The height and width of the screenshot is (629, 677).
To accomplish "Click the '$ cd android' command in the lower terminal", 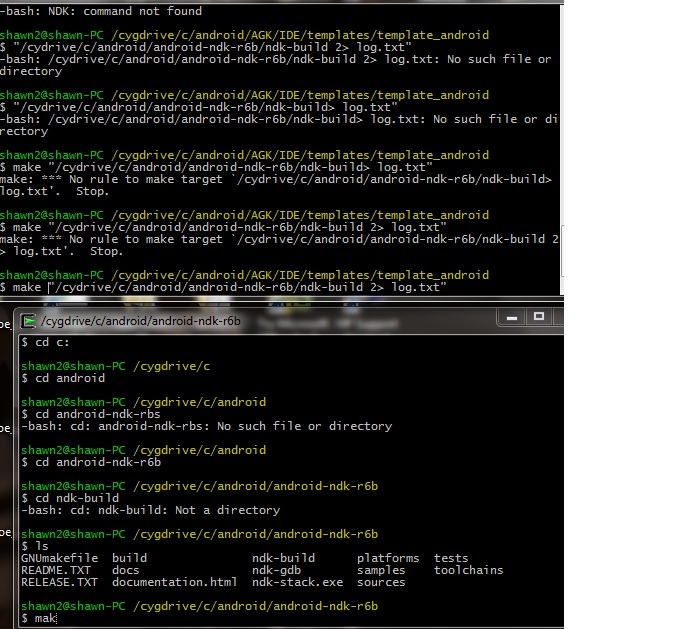I will (63, 379).
